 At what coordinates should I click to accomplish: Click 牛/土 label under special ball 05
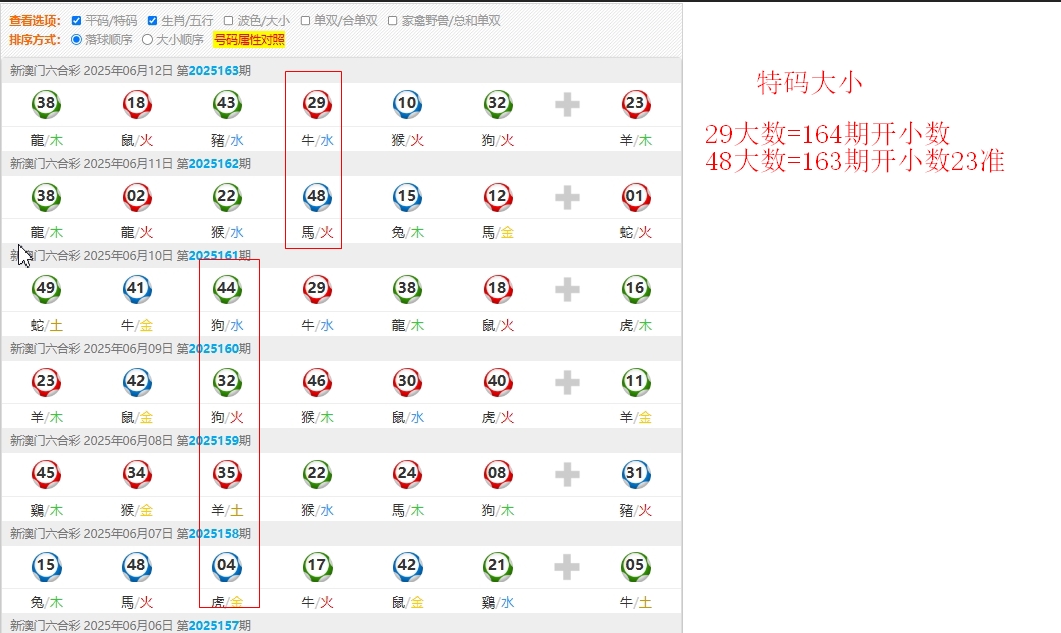(x=635, y=603)
